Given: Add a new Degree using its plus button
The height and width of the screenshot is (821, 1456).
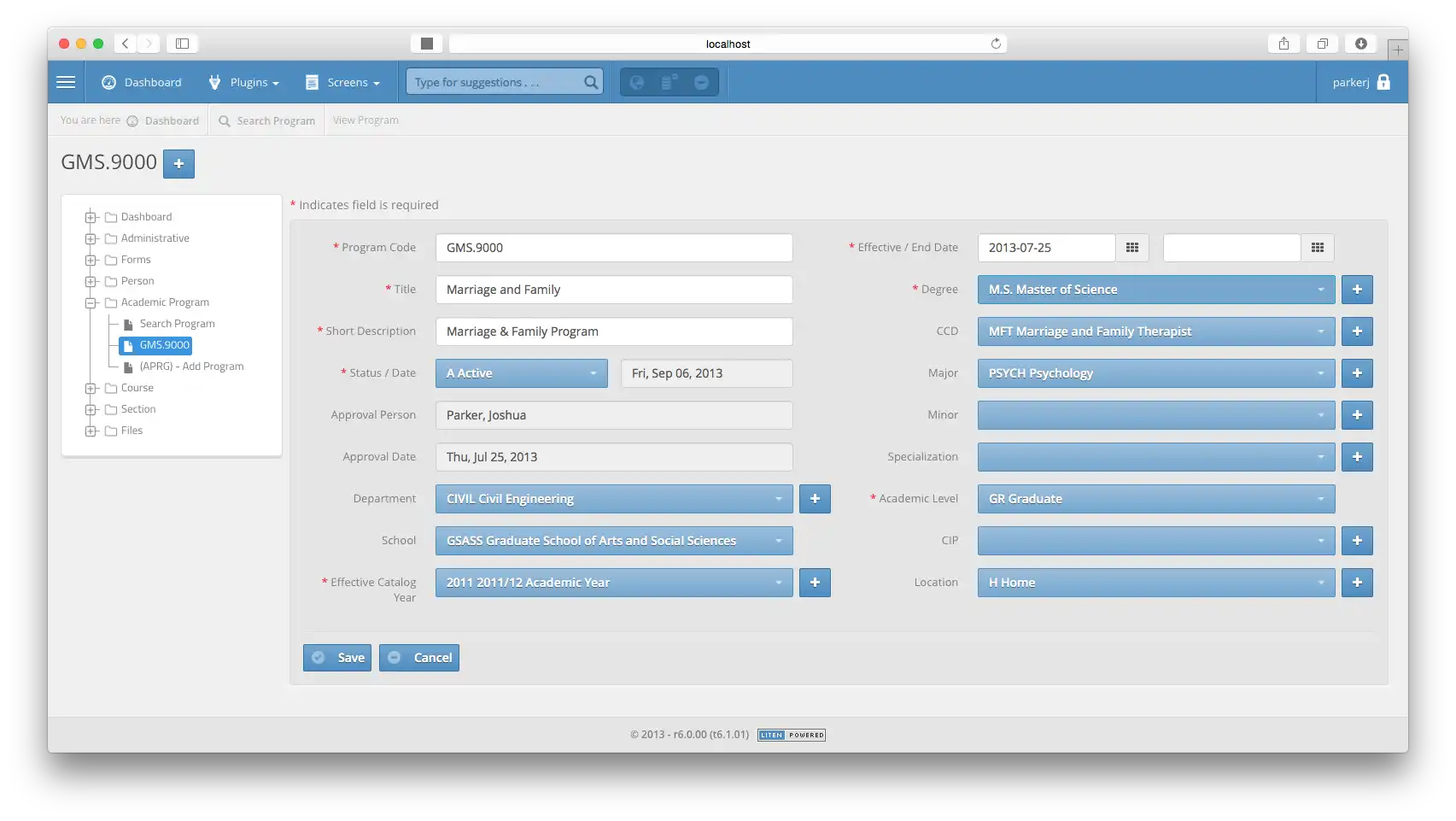Looking at the screenshot, I should pyautogui.click(x=1357, y=290).
